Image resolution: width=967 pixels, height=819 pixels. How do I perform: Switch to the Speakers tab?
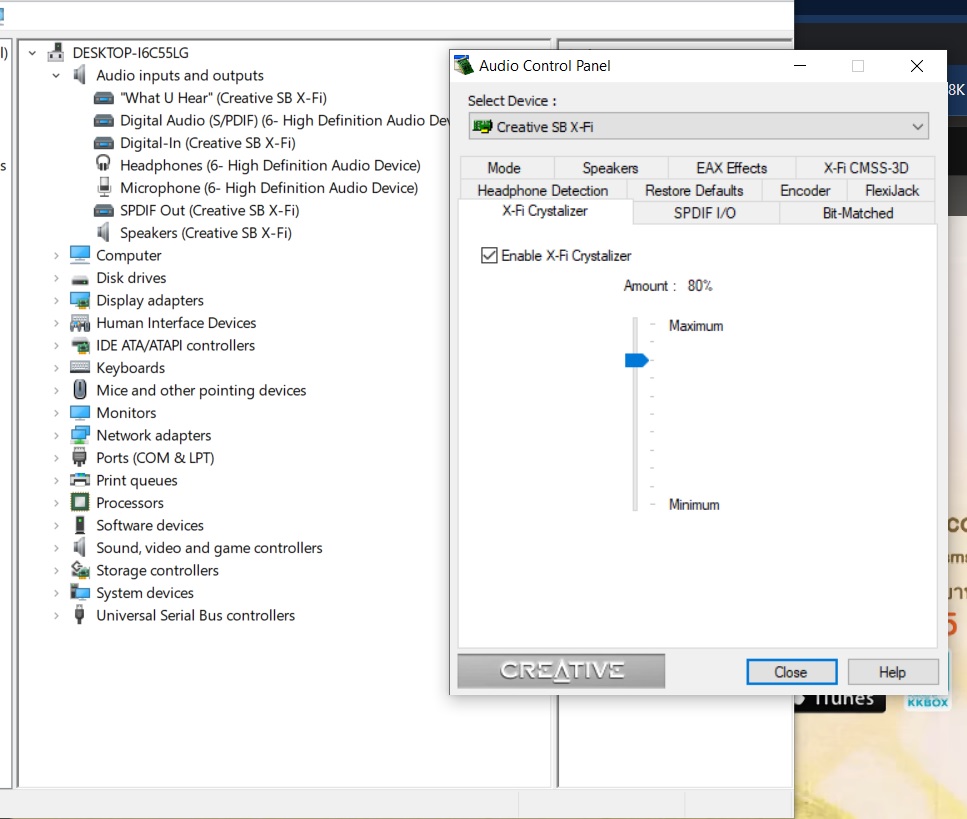tap(611, 168)
